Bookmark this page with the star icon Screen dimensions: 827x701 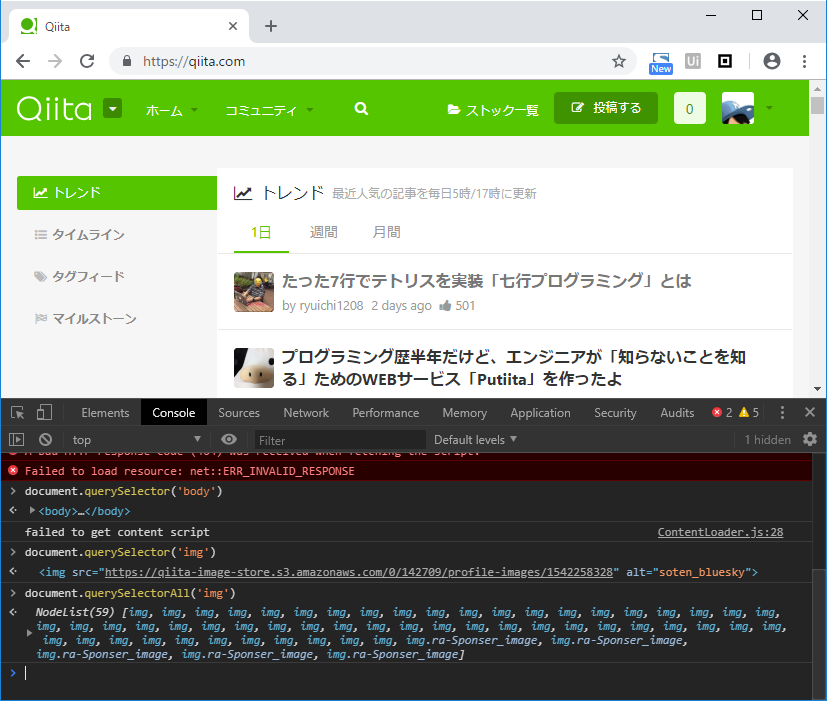619,61
